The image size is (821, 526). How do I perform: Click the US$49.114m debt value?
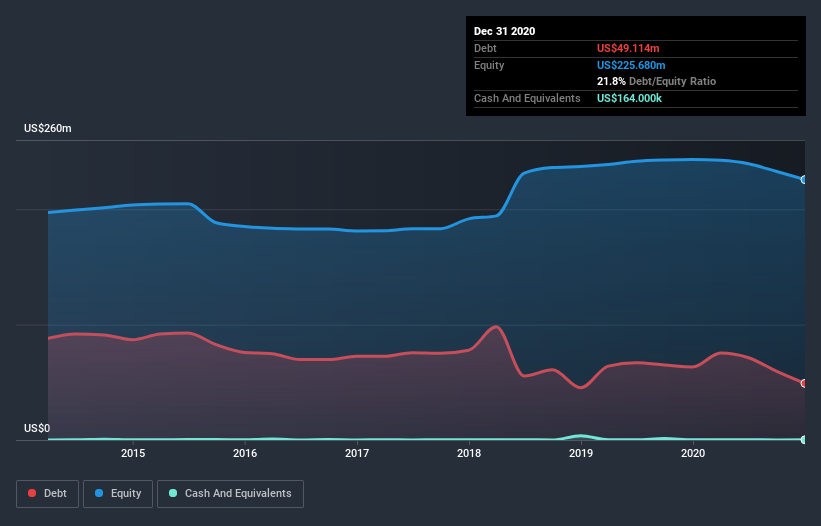tap(628, 48)
